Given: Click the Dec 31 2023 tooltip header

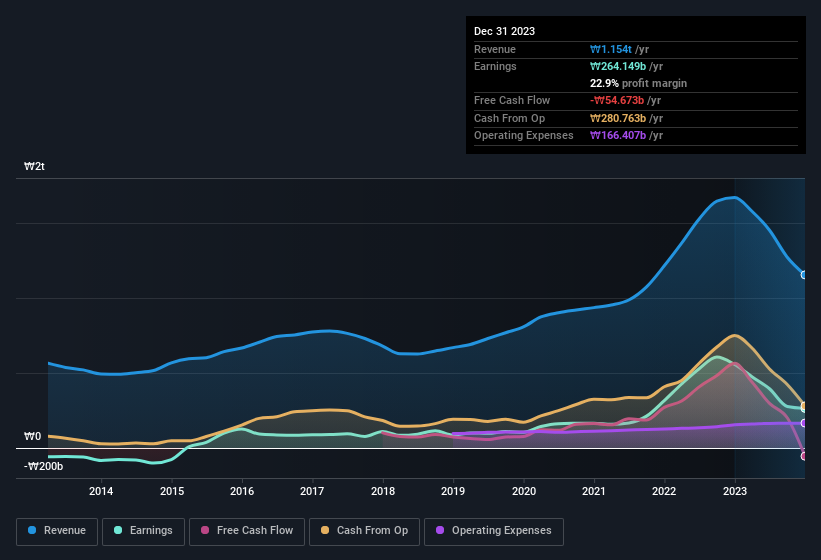Looking at the screenshot, I should click(504, 31).
